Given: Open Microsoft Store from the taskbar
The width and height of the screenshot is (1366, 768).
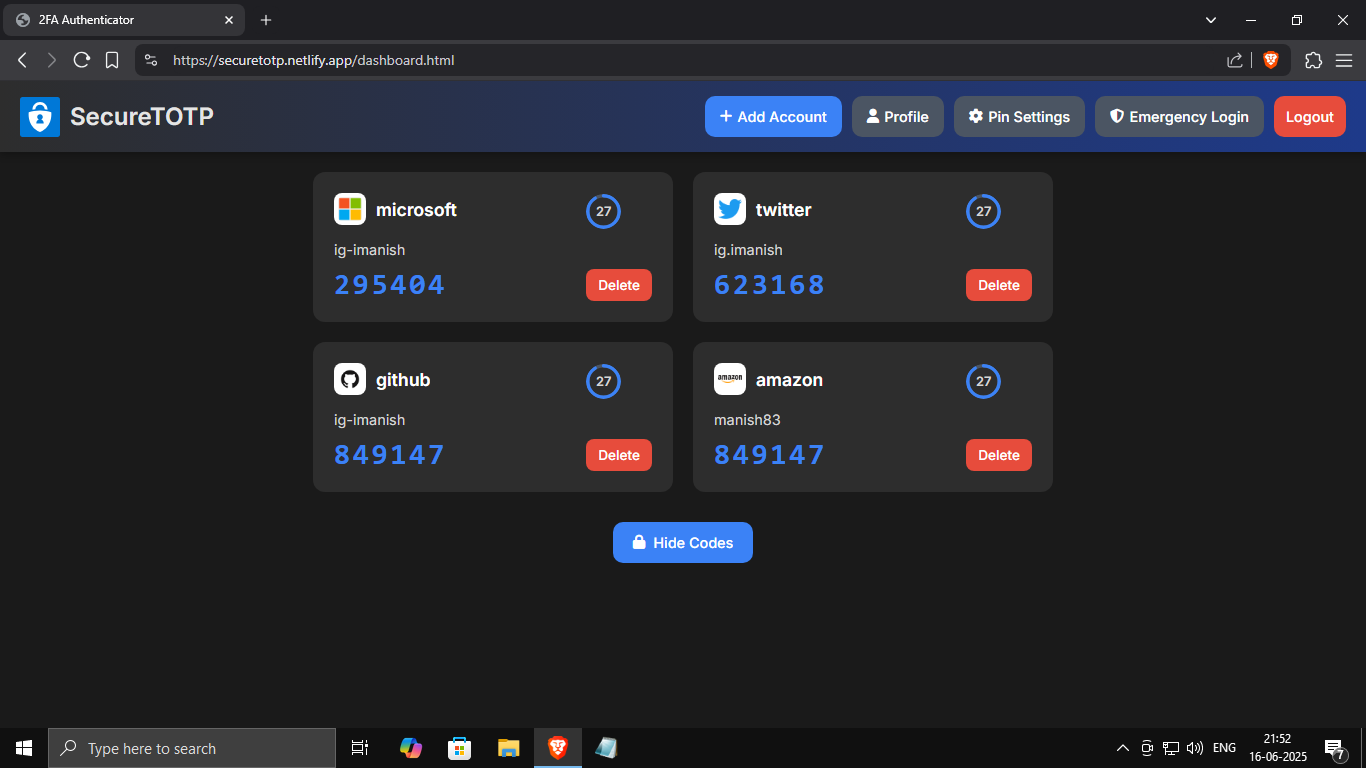Looking at the screenshot, I should [459, 748].
